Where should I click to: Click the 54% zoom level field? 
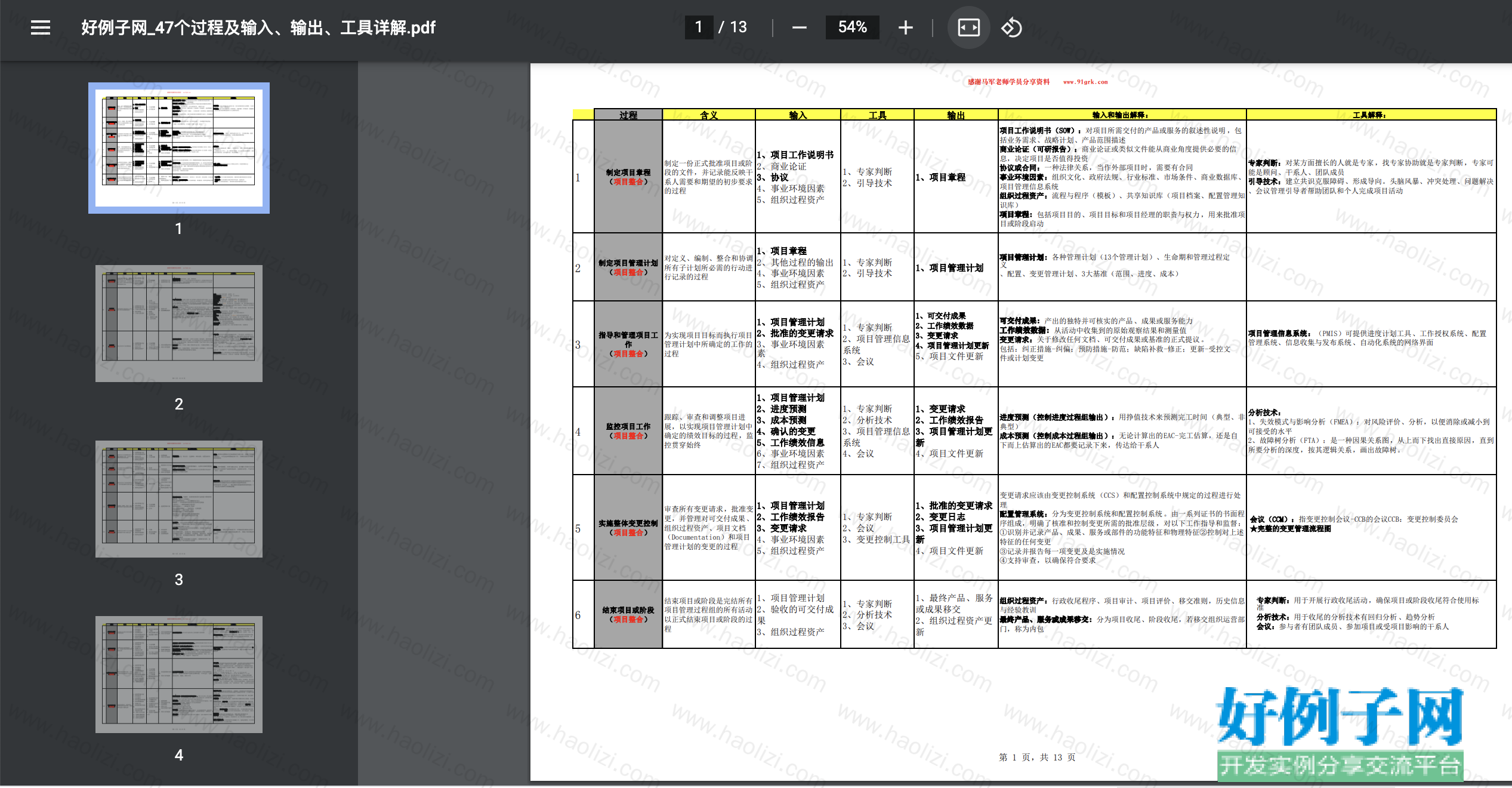pyautogui.click(x=852, y=27)
